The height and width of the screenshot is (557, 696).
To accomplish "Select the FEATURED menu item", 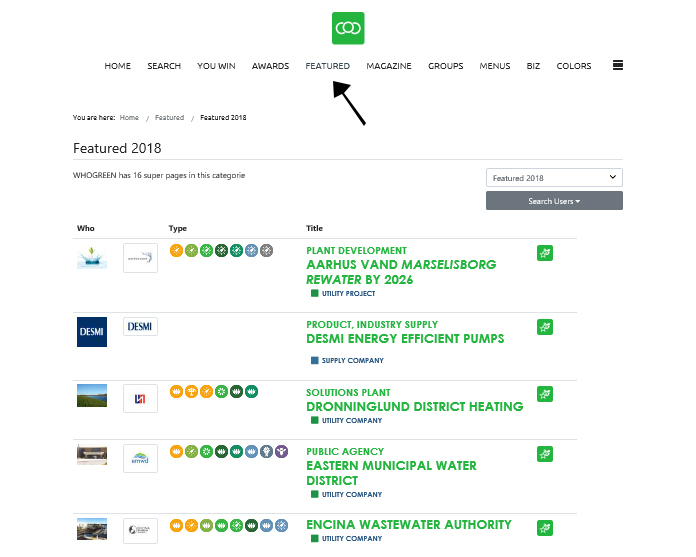I will [x=328, y=66].
